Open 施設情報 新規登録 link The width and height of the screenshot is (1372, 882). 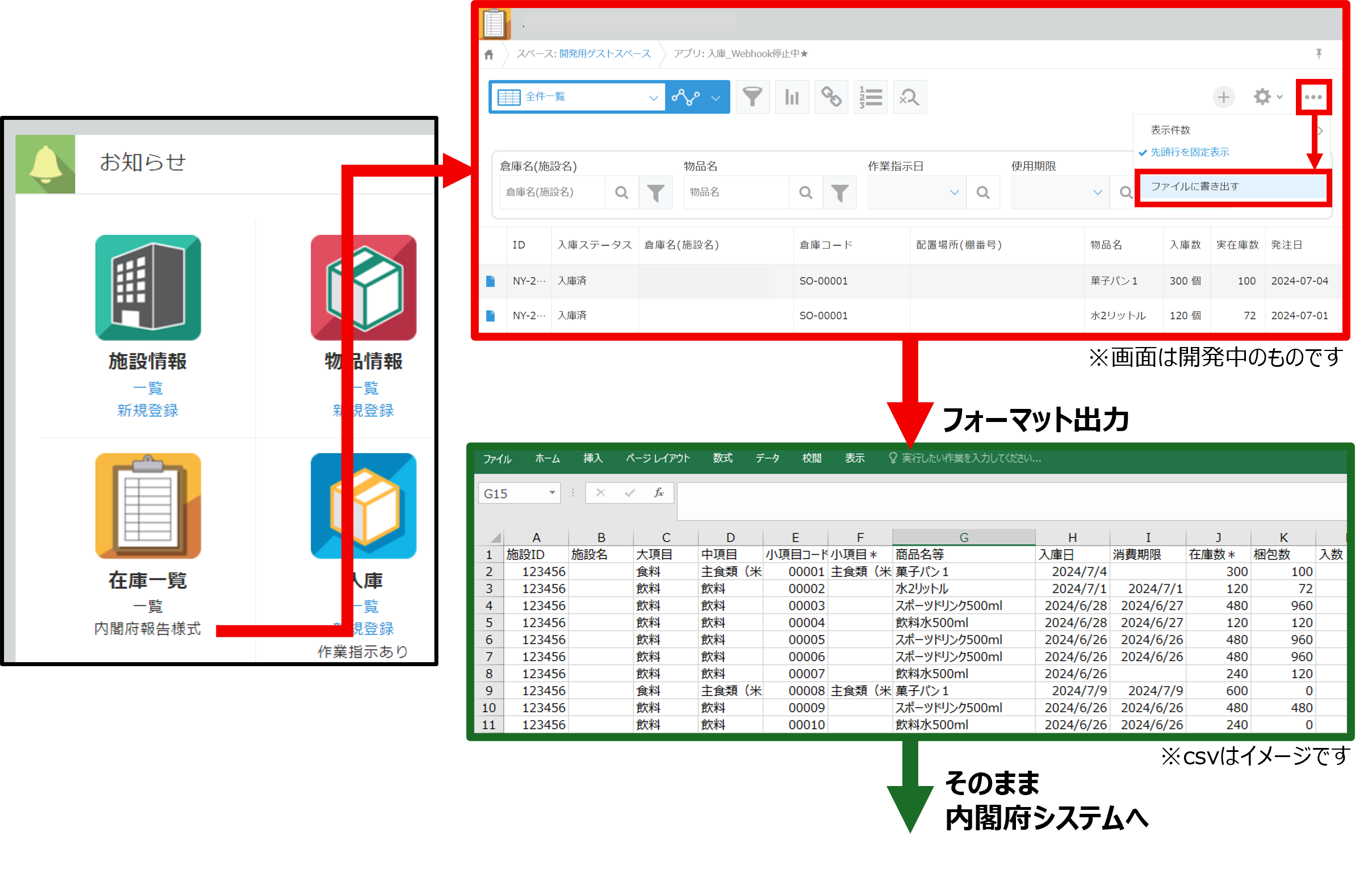point(148,411)
